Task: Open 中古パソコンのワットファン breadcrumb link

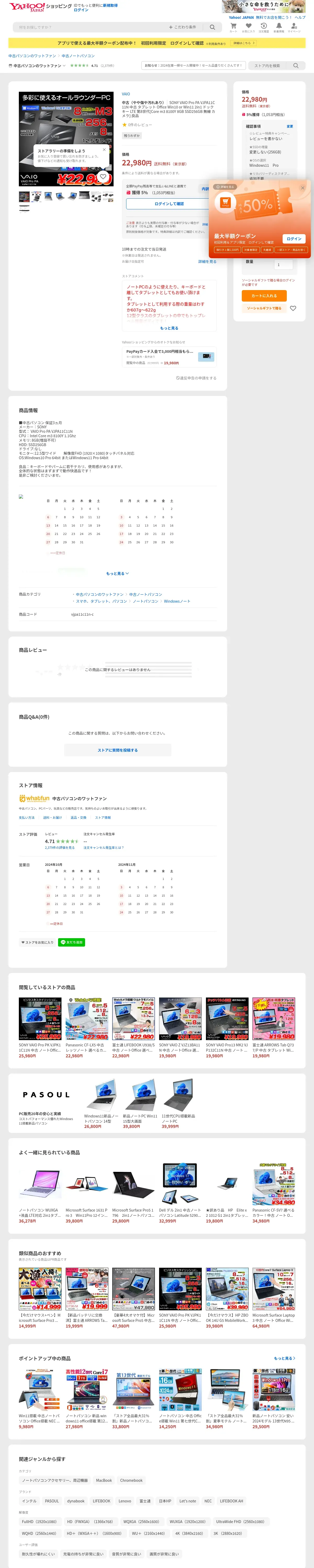Action: [x=32, y=56]
